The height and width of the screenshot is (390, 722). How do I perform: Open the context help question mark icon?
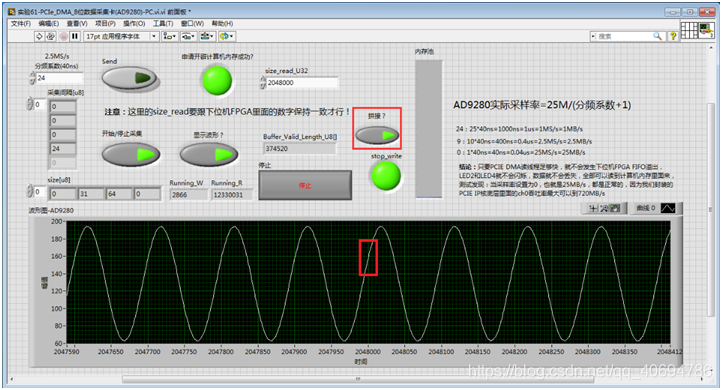[x=673, y=36]
